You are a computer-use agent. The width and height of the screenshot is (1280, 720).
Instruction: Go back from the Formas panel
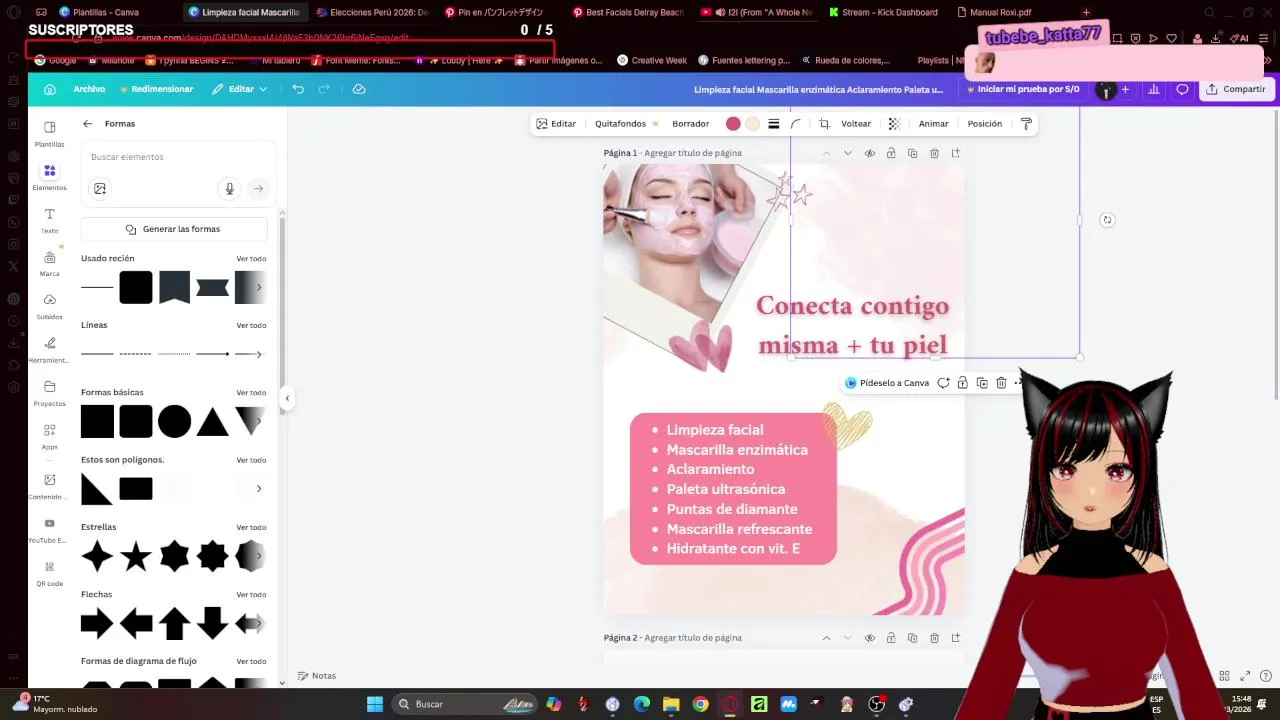[88, 124]
